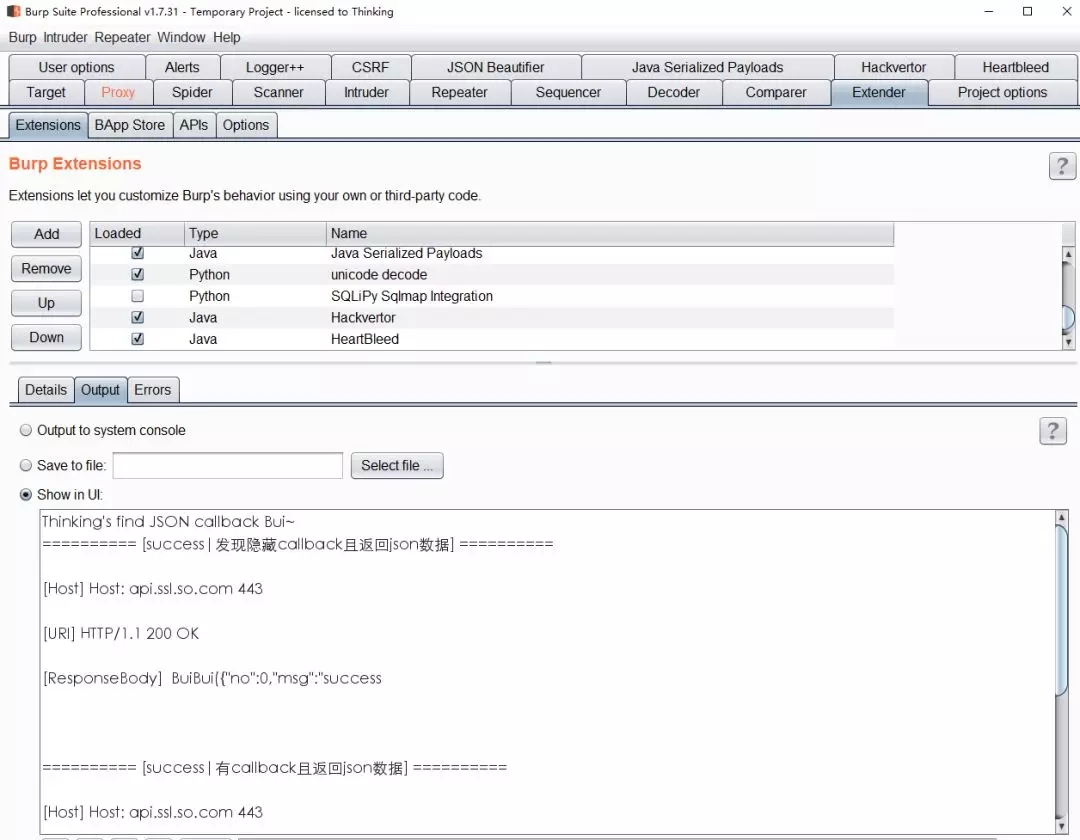Select Show in UI radio option
The height and width of the screenshot is (840, 1080).
(x=25, y=494)
